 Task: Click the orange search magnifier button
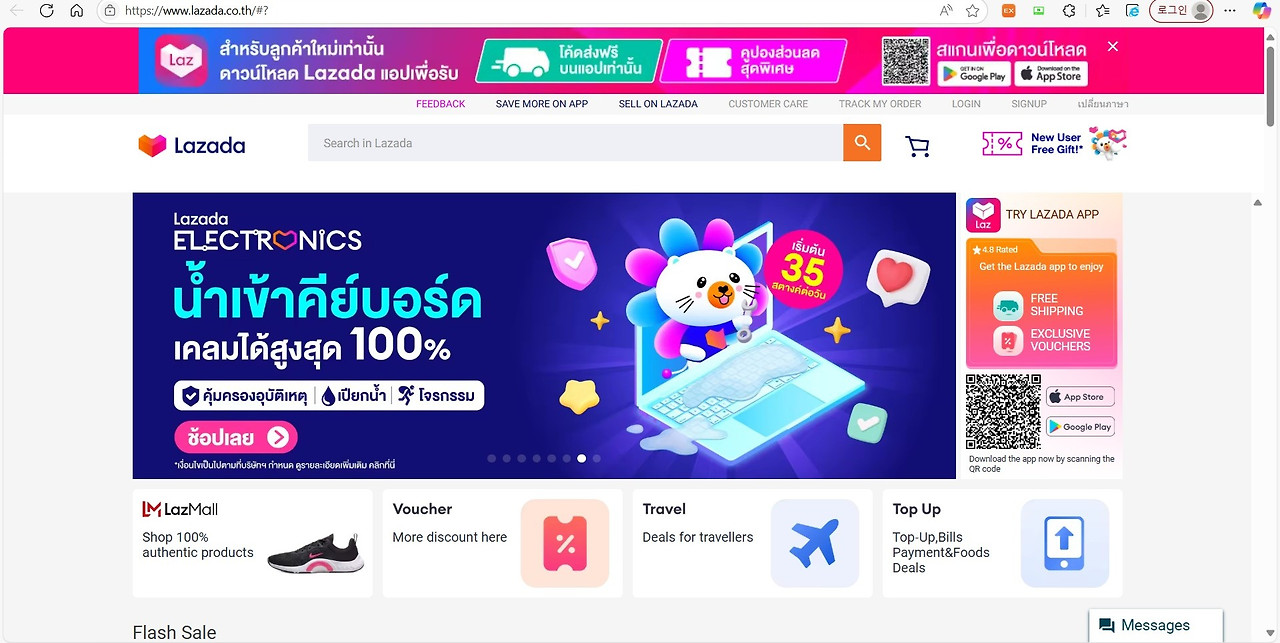pyautogui.click(x=862, y=143)
